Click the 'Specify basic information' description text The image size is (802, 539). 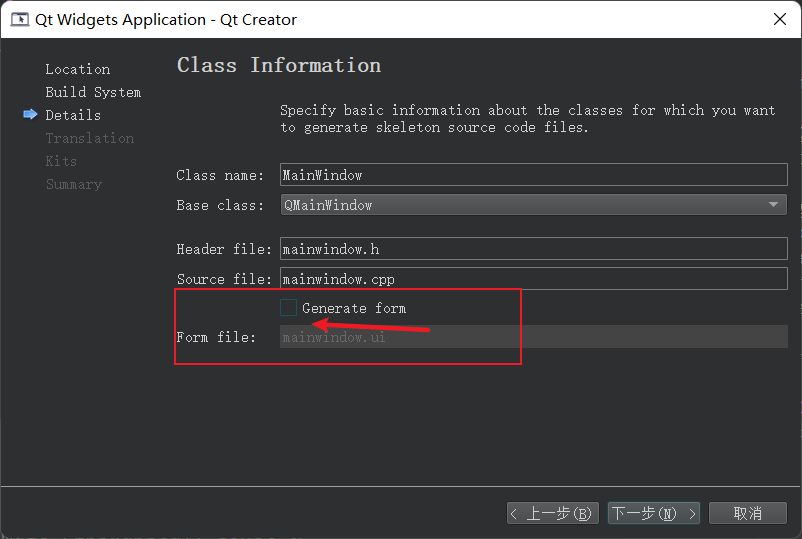tap(527, 119)
